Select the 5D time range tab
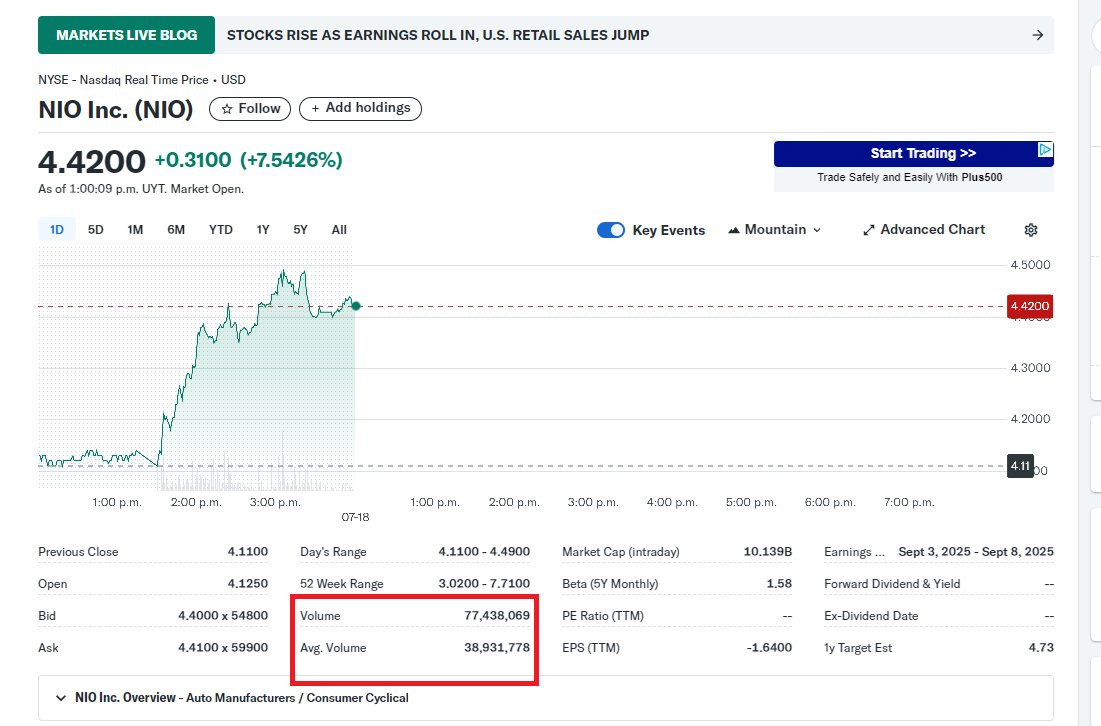This screenshot has height=726, width=1101. pyautogui.click(x=95, y=230)
